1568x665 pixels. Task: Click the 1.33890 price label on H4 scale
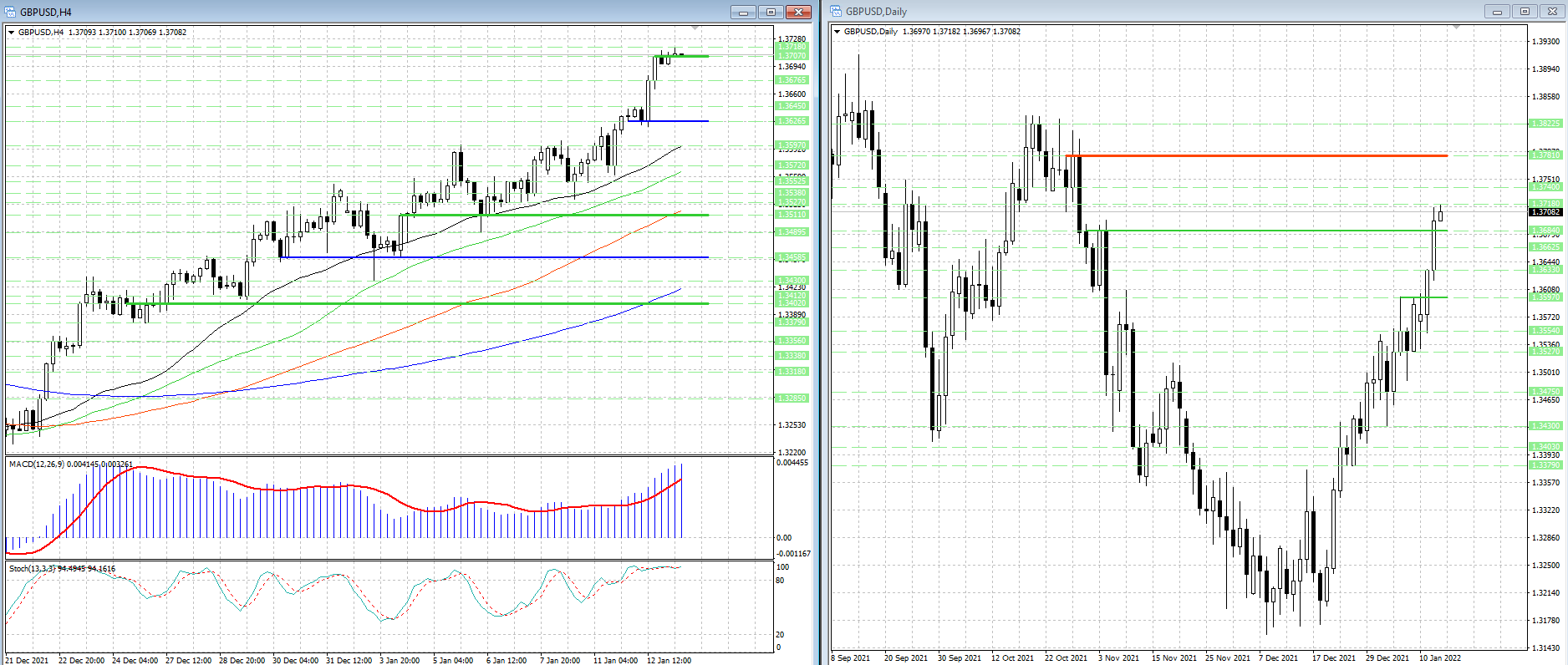(792, 315)
